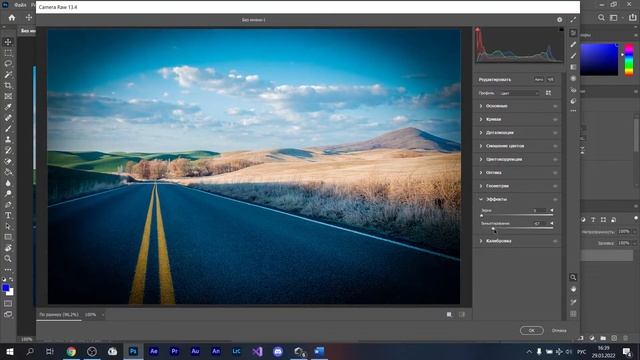Select the Graduated Filter tool in Camera Raw

point(573,67)
